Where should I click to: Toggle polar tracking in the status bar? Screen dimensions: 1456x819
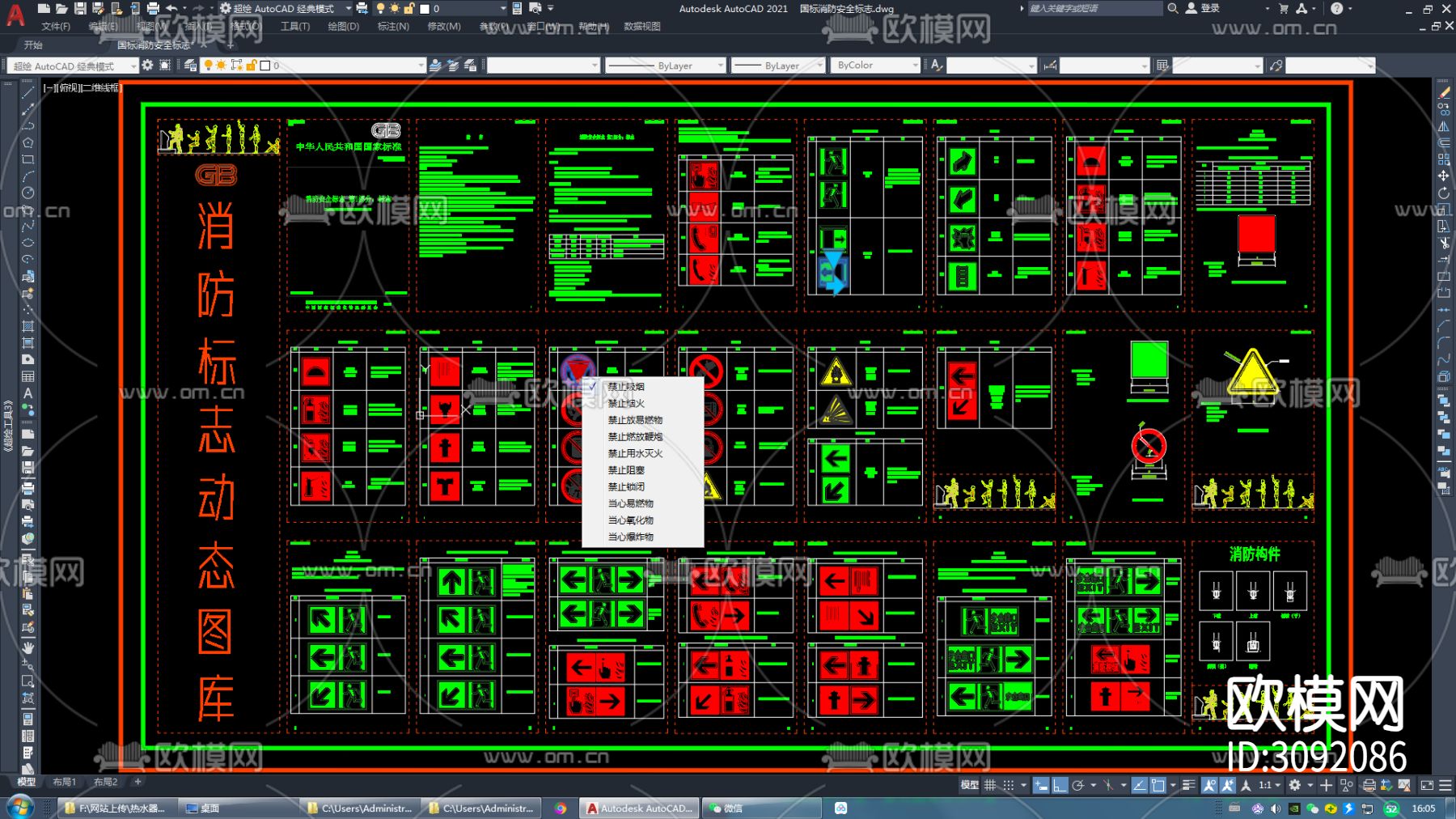click(1077, 785)
